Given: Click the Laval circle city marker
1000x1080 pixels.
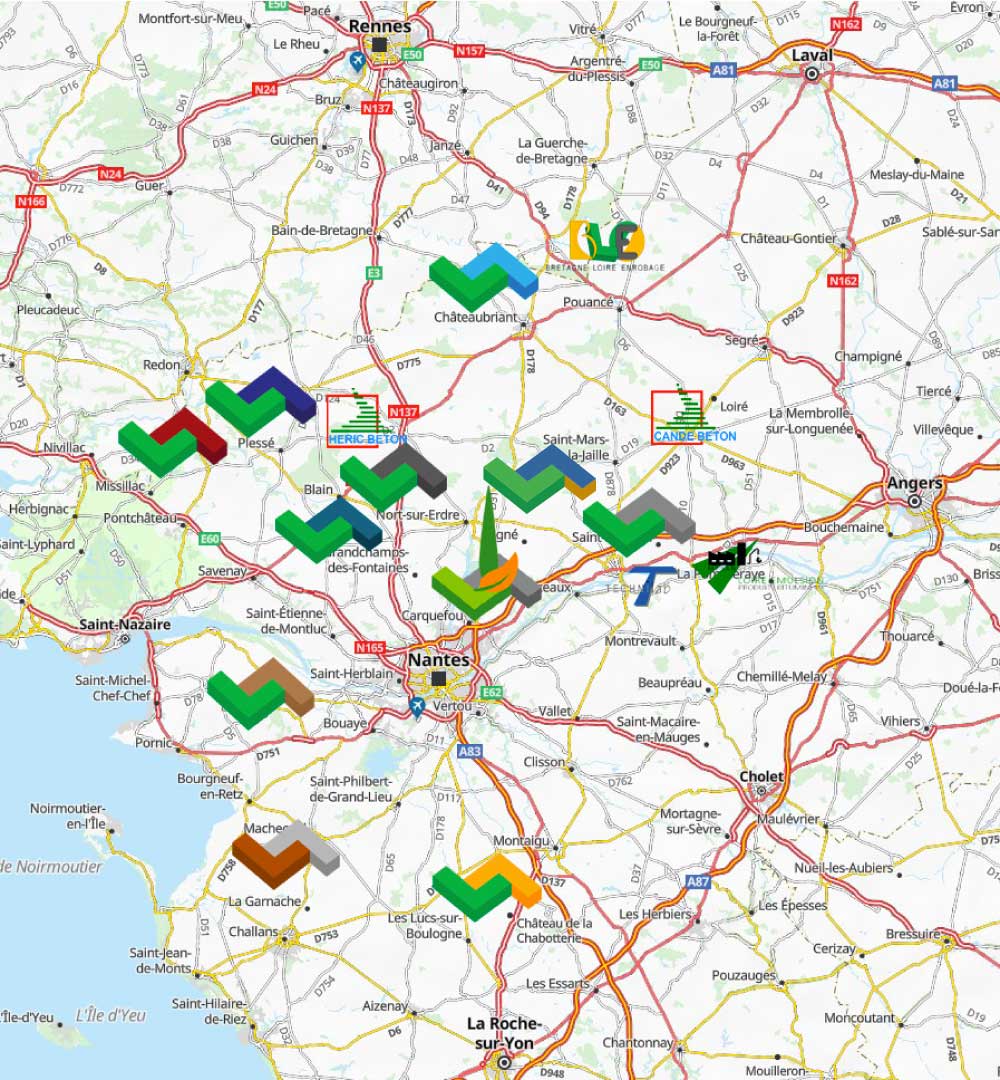Looking at the screenshot, I should [812, 74].
